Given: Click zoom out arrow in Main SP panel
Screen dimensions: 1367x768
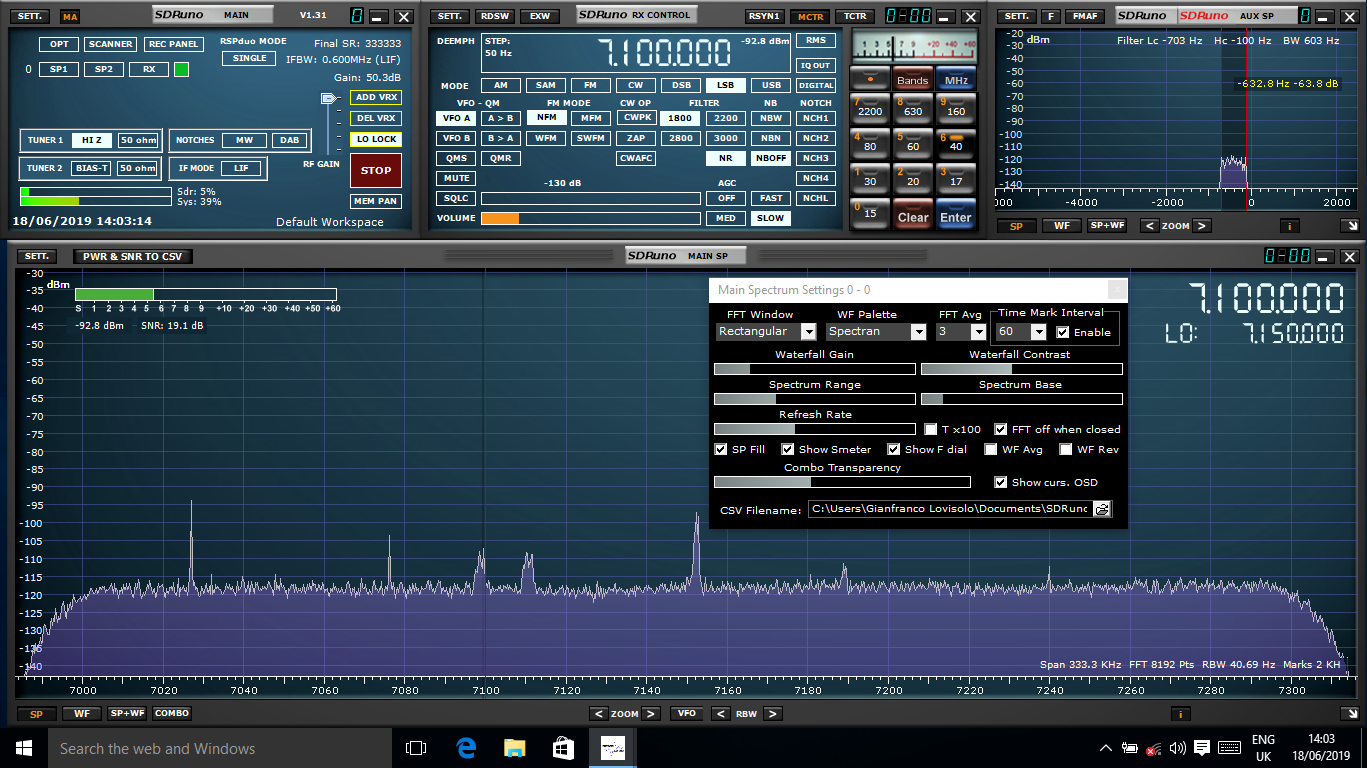Looking at the screenshot, I should tap(598, 713).
